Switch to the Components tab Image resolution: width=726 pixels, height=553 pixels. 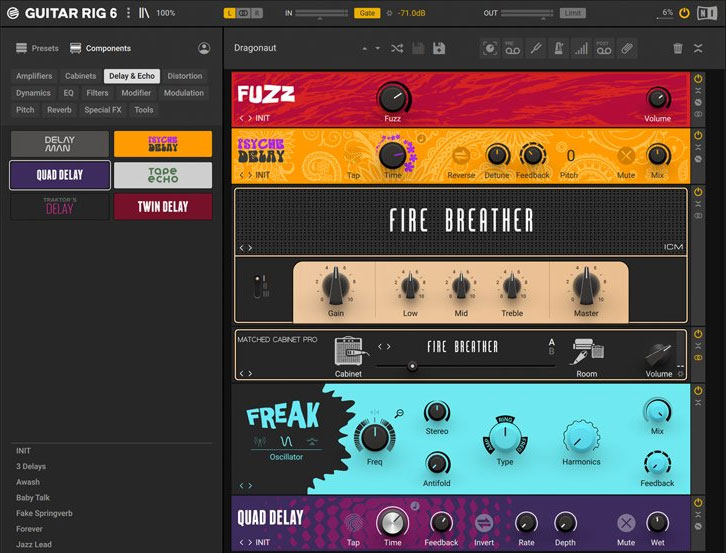point(100,48)
